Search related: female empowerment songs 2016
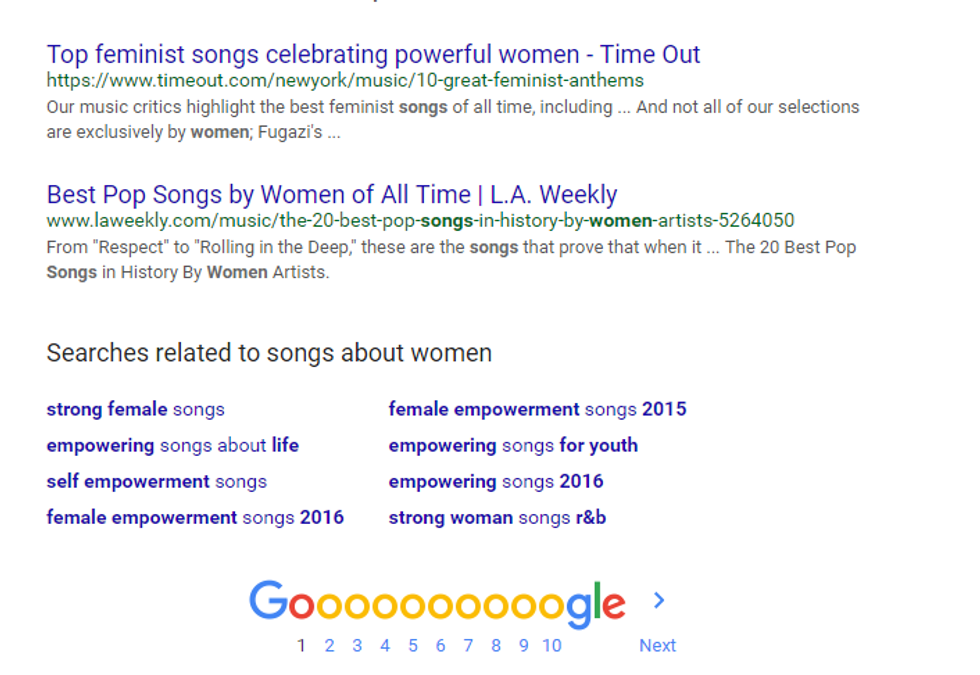980x675 pixels. (194, 517)
